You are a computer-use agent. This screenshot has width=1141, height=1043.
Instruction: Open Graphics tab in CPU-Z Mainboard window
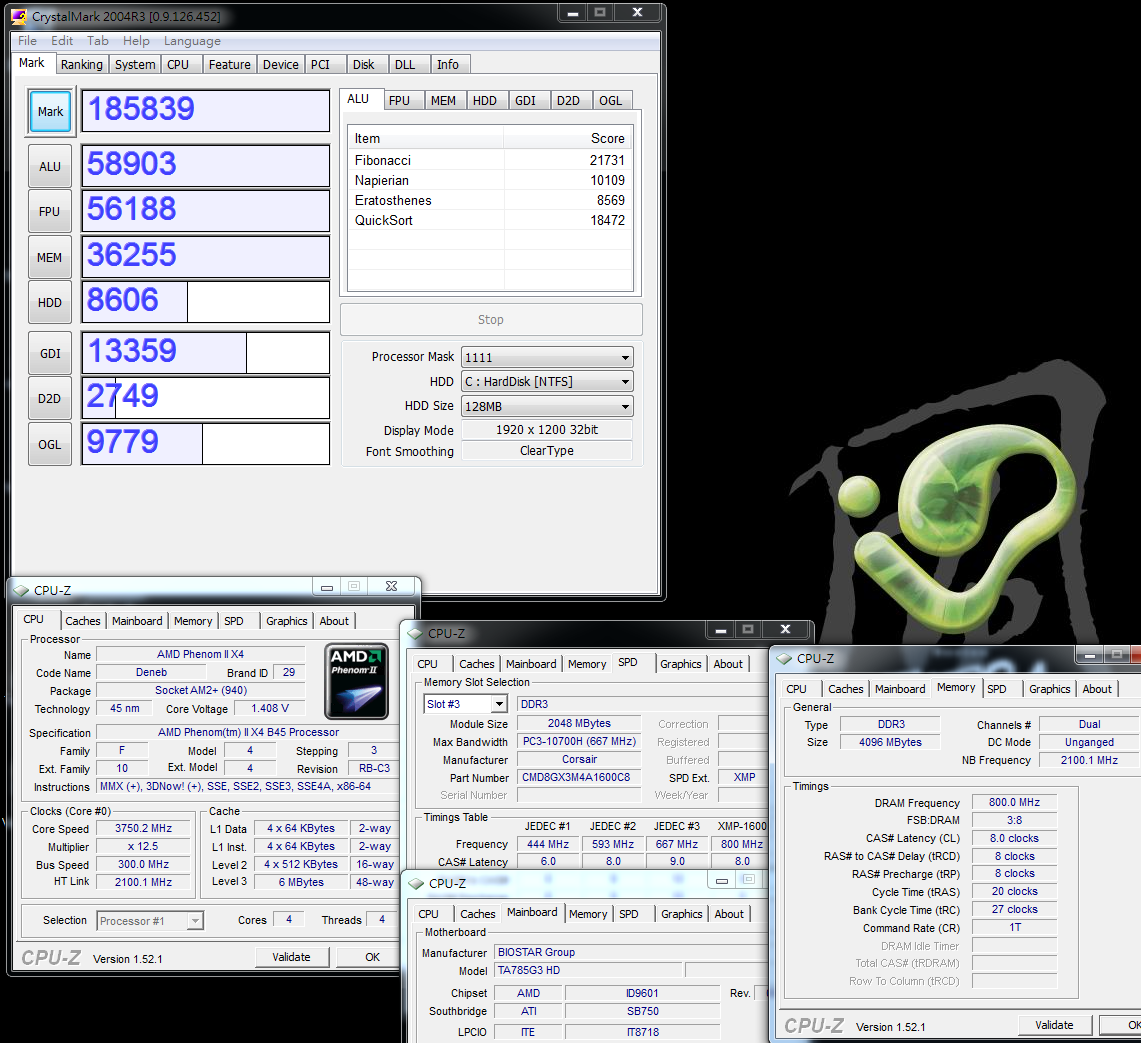pos(682,913)
